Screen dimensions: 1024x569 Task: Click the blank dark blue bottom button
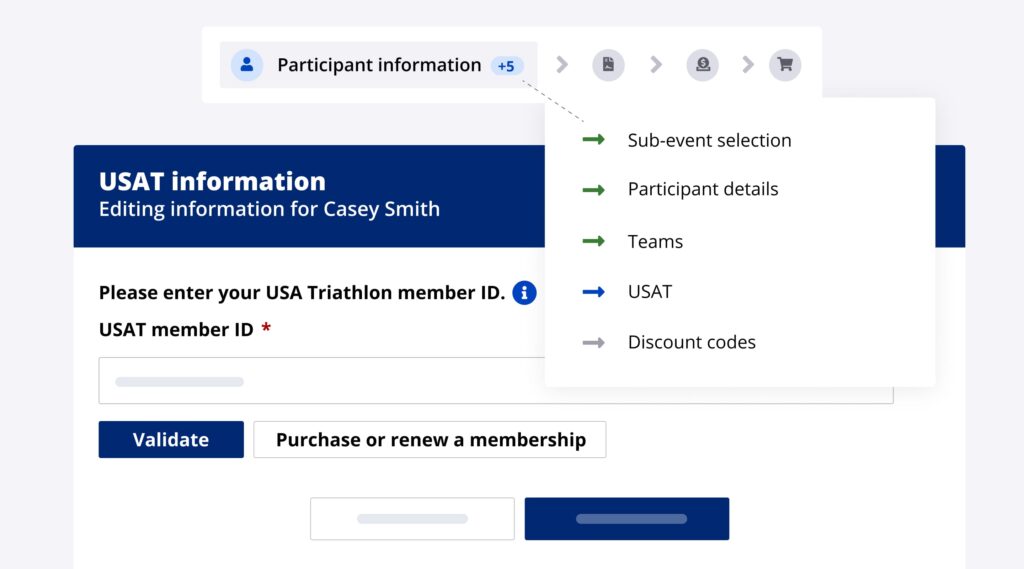(x=627, y=519)
